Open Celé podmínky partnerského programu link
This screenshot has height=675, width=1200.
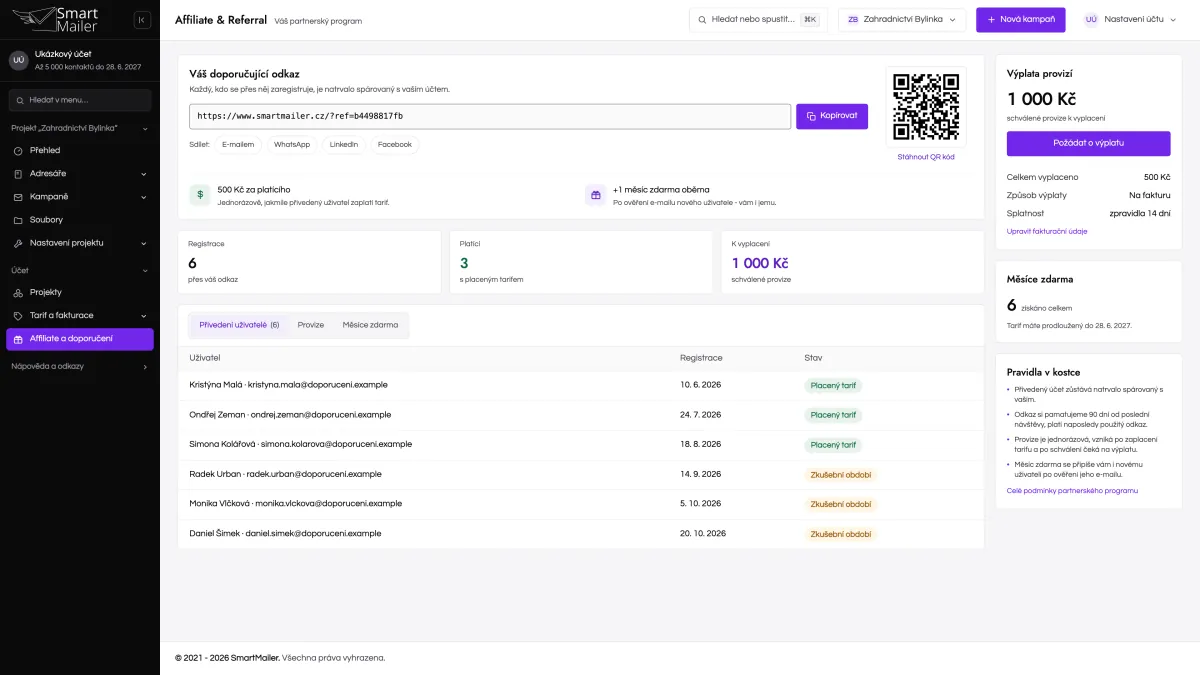[1072, 490]
